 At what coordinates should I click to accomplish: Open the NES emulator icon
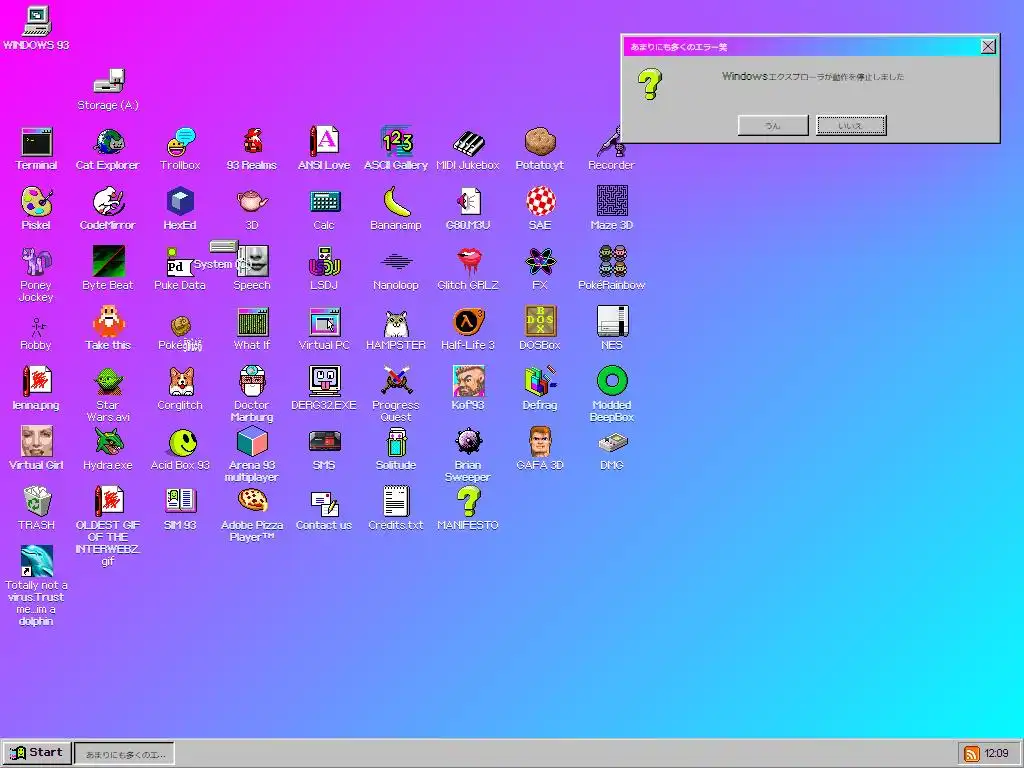click(612, 323)
